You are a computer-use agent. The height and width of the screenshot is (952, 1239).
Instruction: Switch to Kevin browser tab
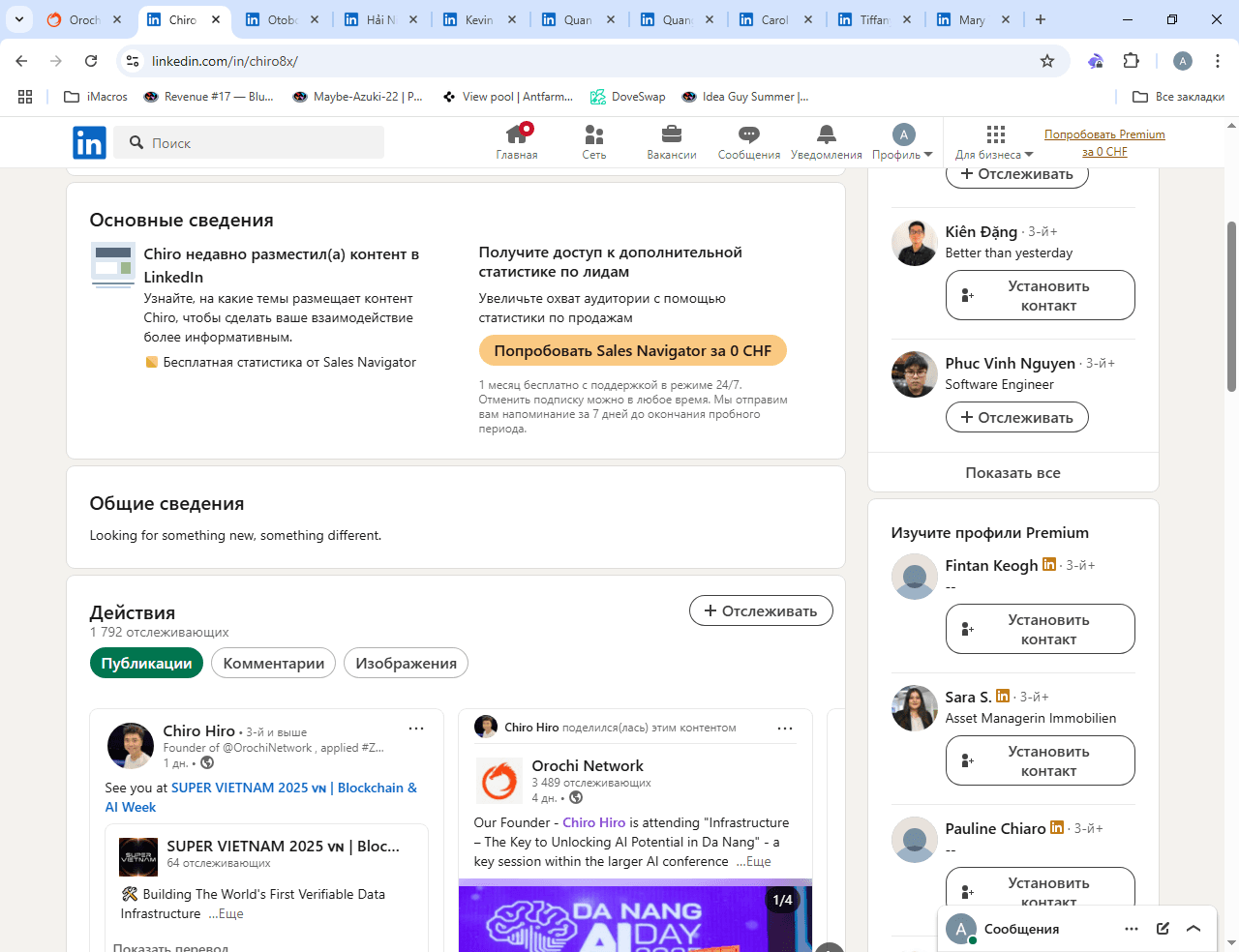click(481, 19)
